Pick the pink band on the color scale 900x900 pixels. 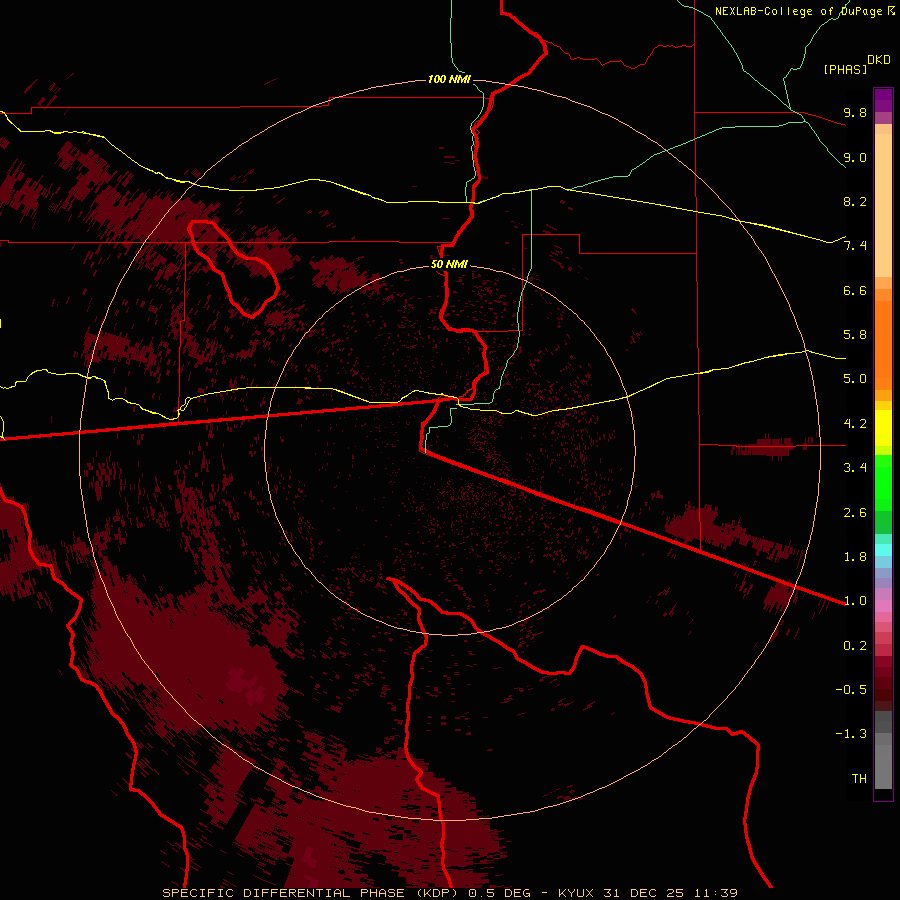tap(883, 606)
